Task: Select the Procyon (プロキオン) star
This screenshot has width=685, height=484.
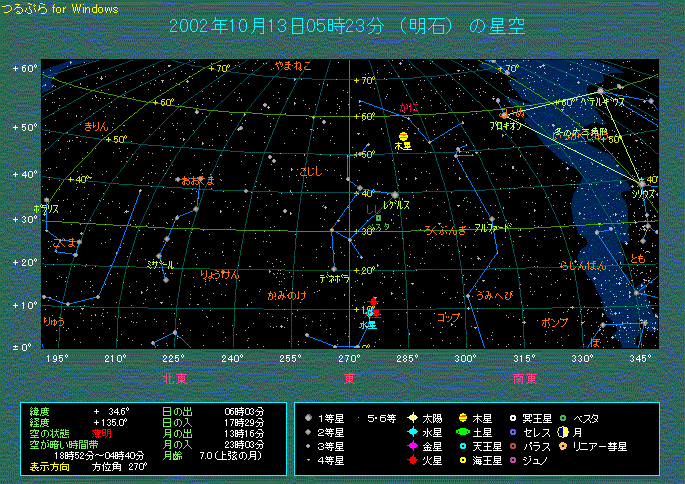Action: pyautogui.click(x=503, y=116)
